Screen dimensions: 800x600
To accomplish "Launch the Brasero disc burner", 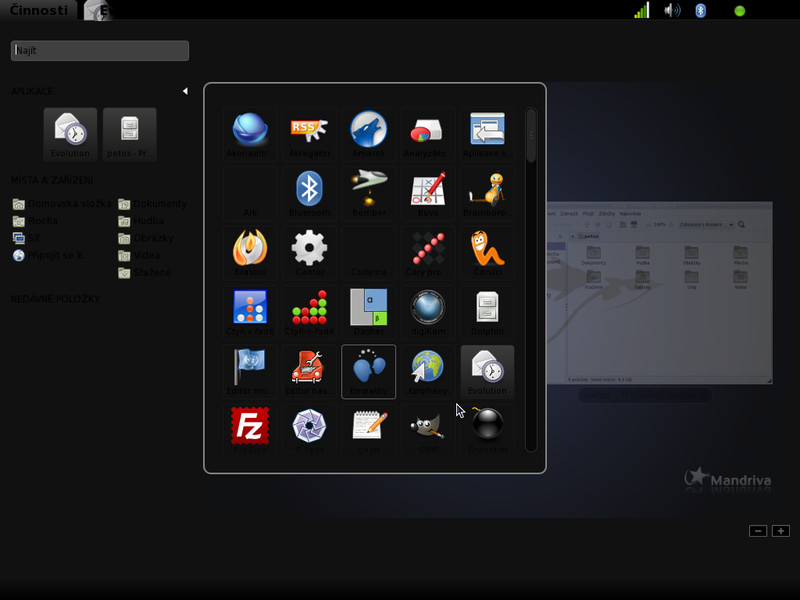I will tap(250, 253).
